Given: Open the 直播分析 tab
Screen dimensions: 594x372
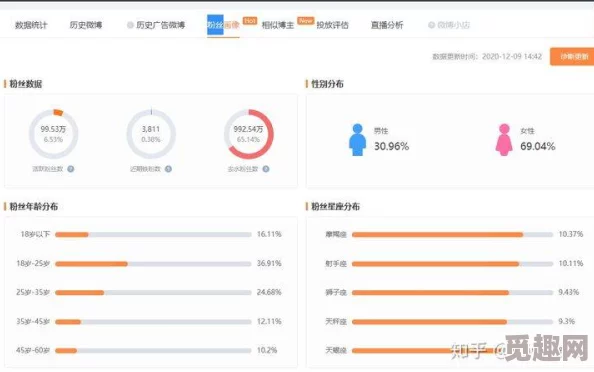Looking at the screenshot, I should [387, 25].
